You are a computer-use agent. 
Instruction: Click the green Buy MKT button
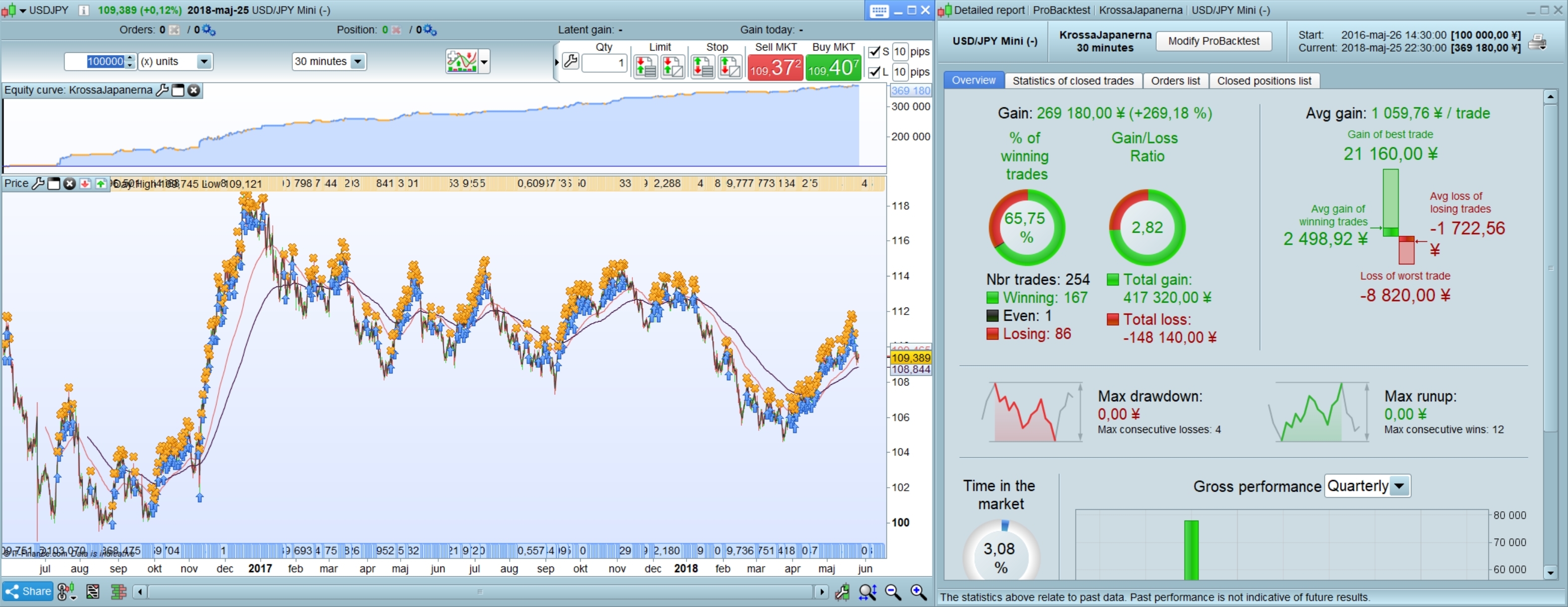pyautogui.click(x=833, y=68)
